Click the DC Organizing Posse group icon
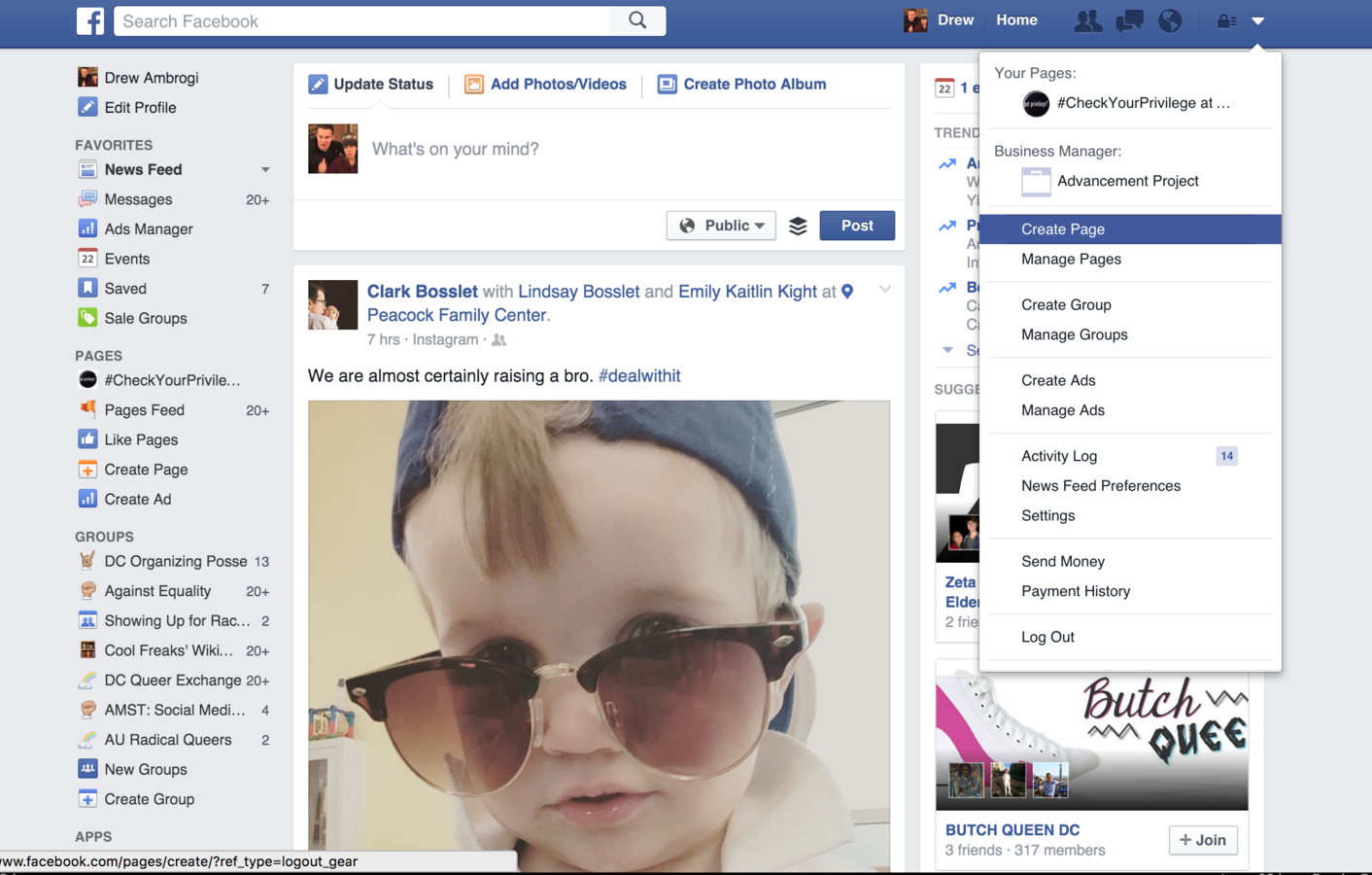 pos(87,561)
